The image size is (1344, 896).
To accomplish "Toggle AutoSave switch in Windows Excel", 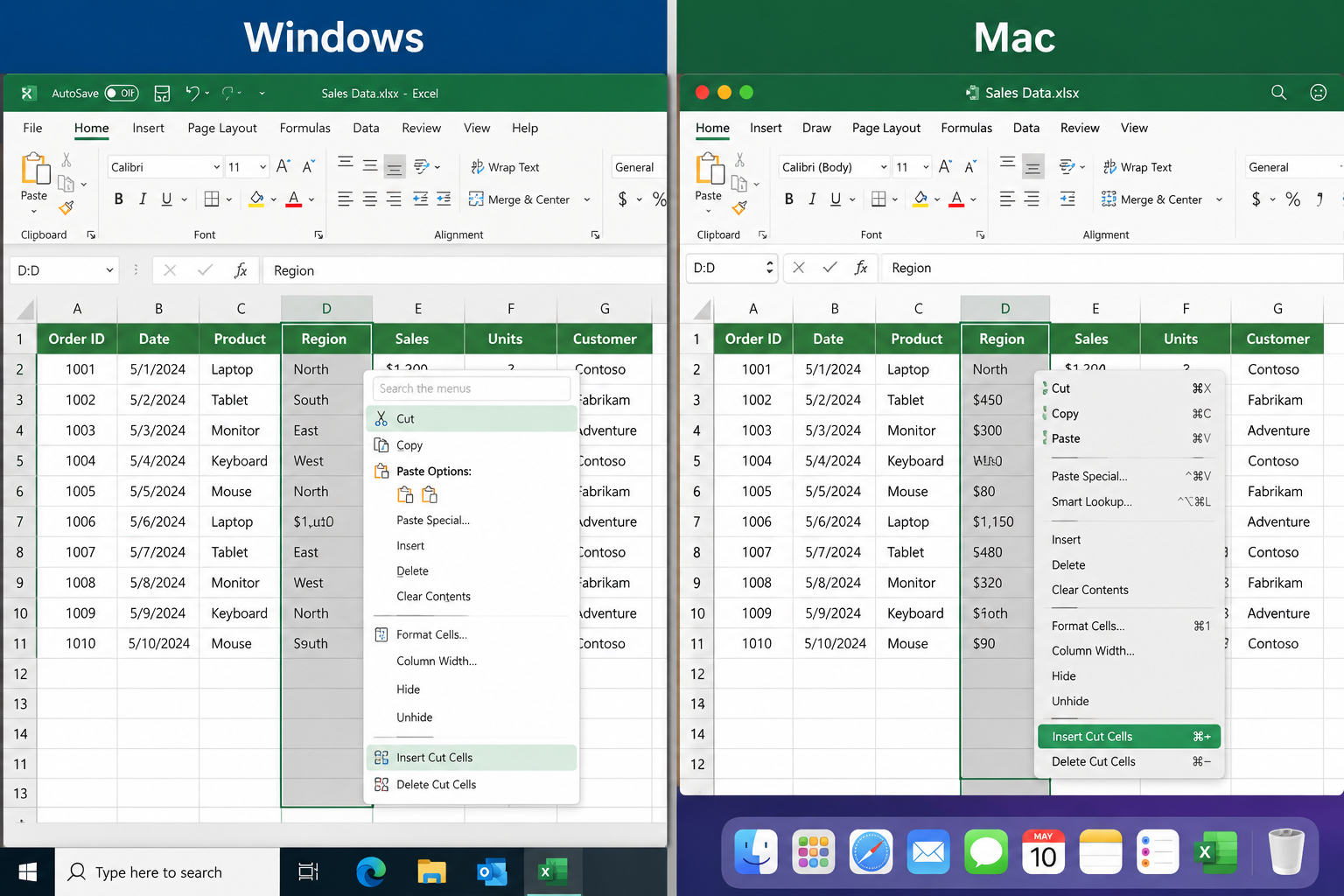I will 122,93.
